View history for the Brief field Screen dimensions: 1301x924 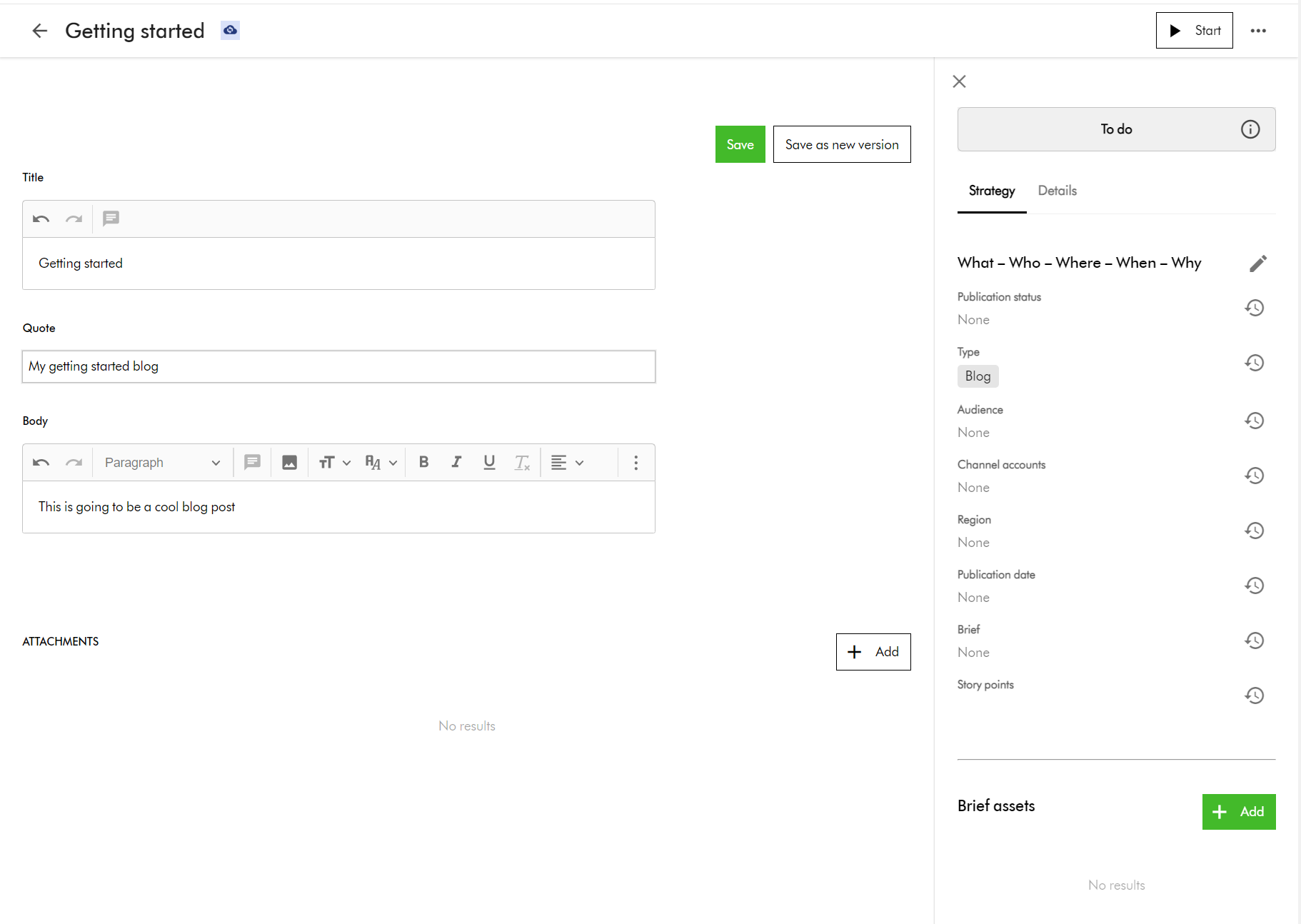(1255, 640)
